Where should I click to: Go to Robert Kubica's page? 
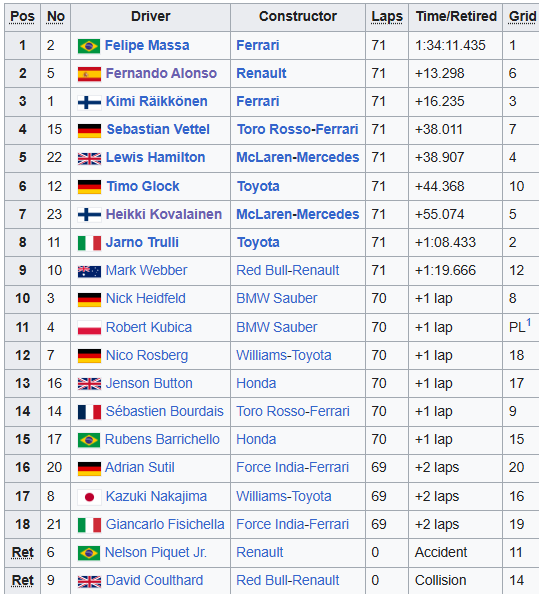(x=149, y=327)
